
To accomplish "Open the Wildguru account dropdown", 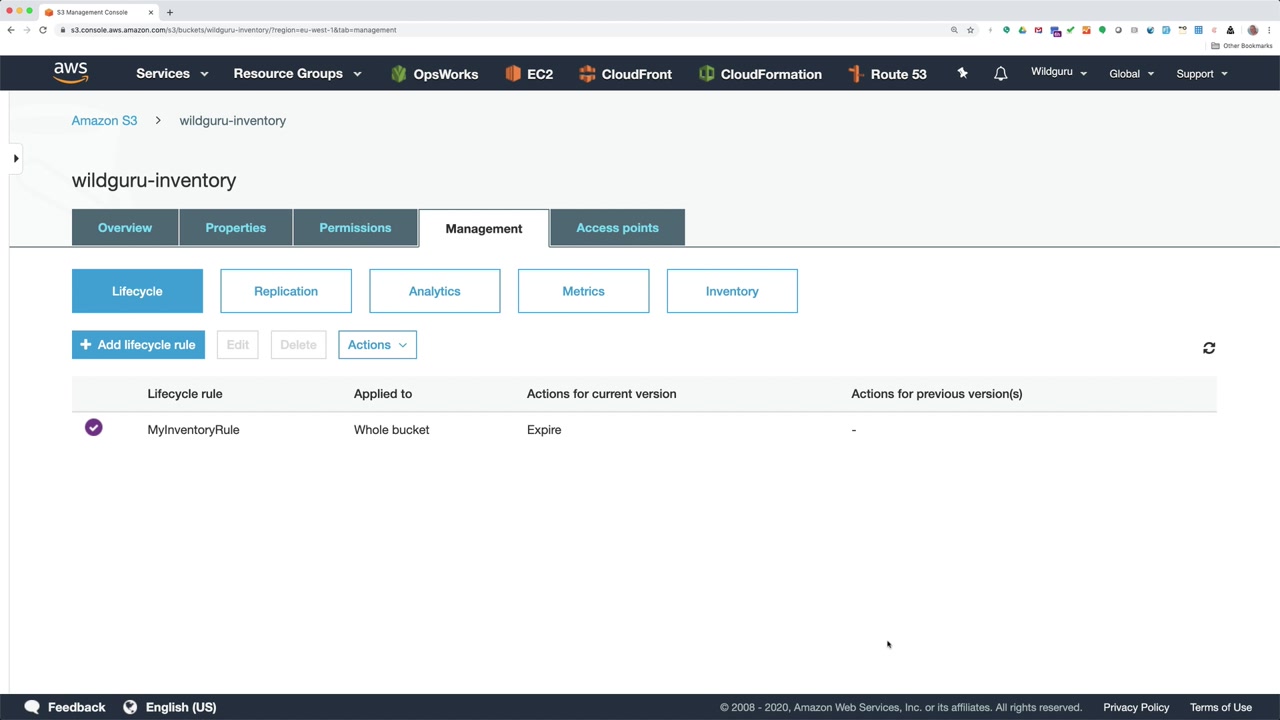I will (x=1059, y=73).
